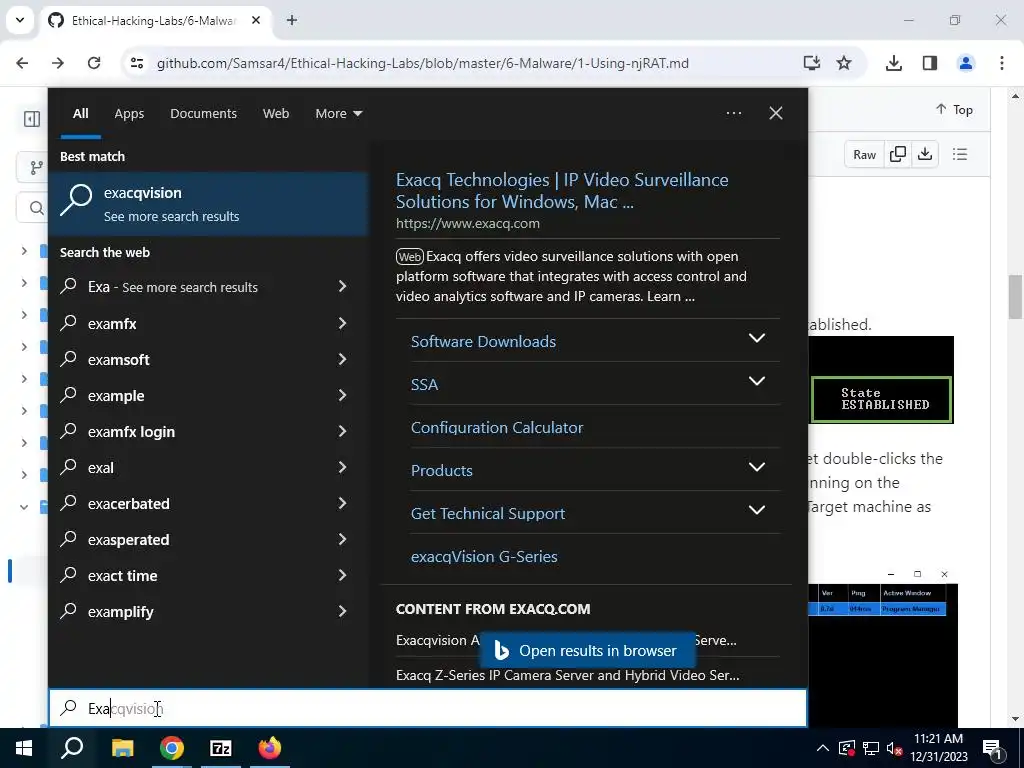Launch 7-Zip from the taskbar

point(221,748)
